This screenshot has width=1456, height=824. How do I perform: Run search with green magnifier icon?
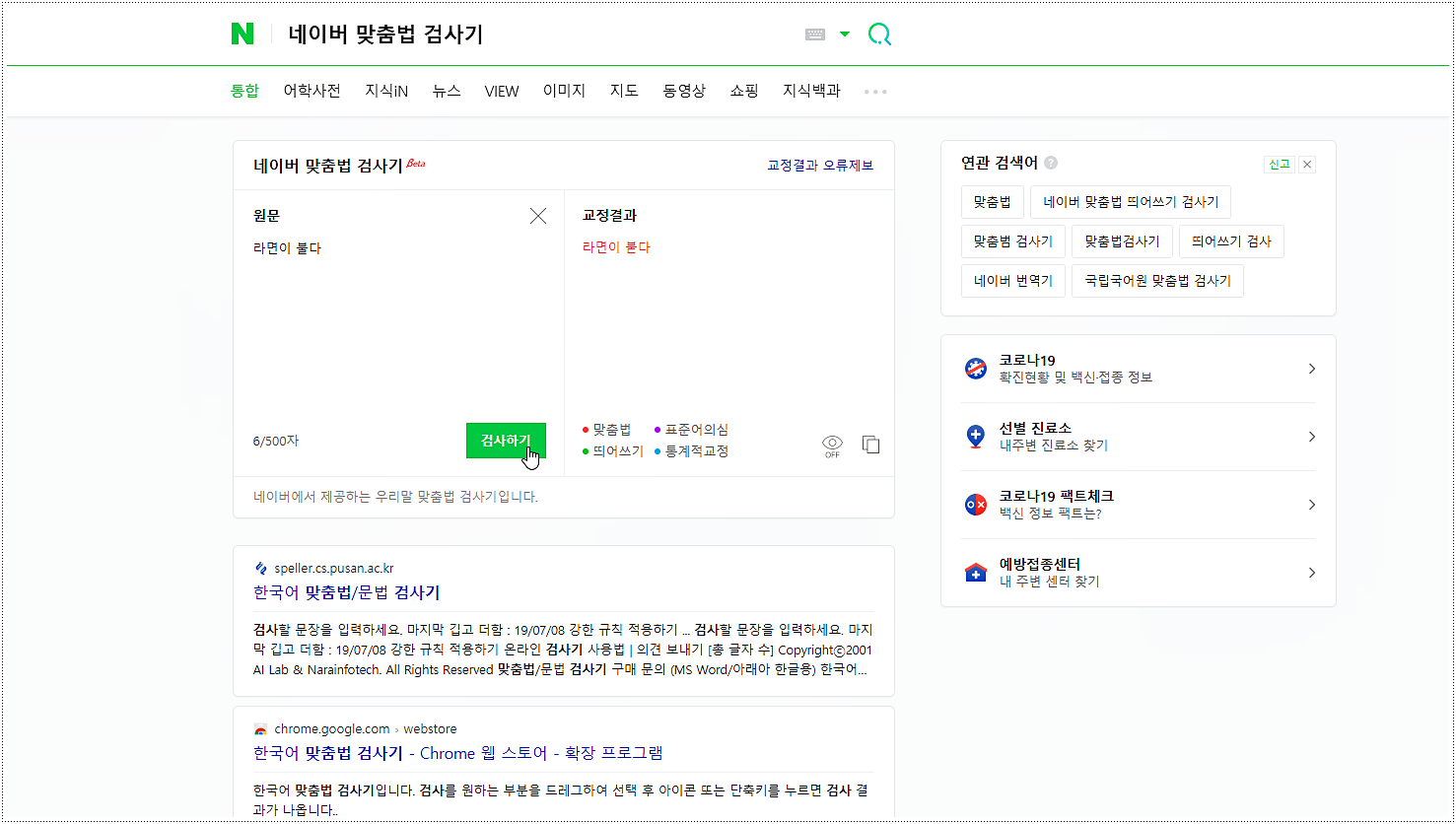(879, 35)
